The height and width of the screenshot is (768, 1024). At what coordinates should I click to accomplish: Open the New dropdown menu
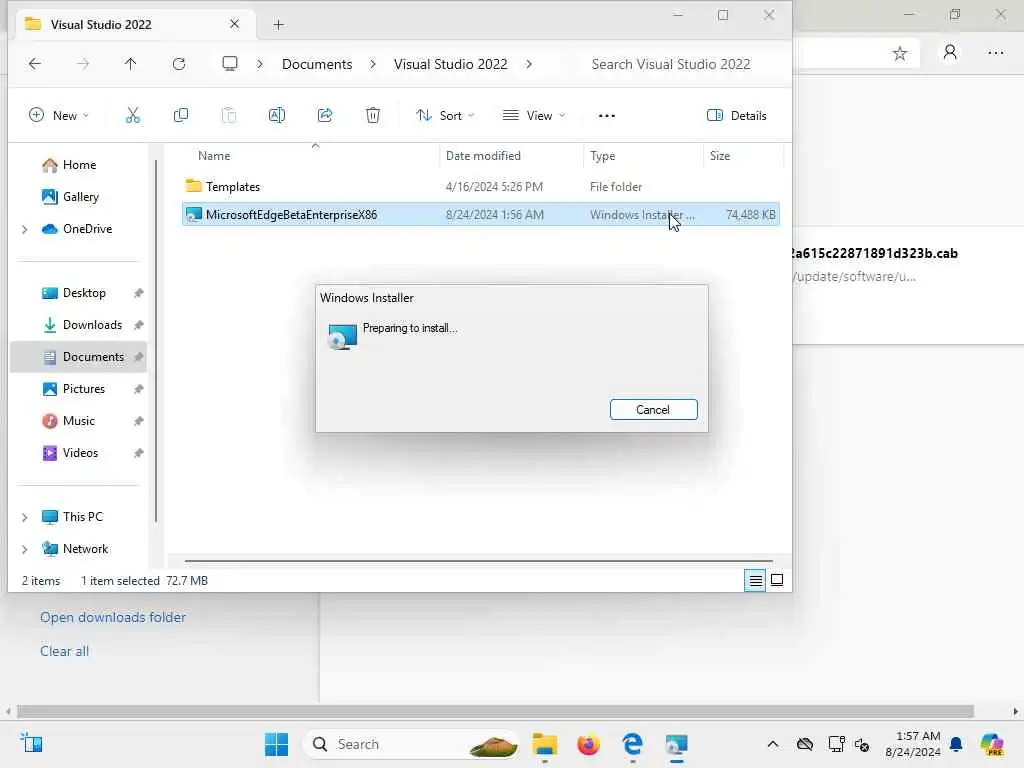coord(59,116)
